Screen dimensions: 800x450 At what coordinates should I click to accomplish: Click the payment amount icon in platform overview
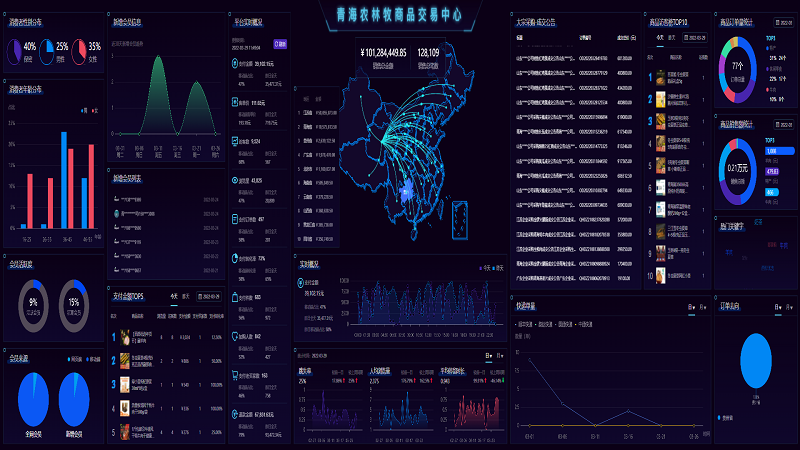point(234,63)
